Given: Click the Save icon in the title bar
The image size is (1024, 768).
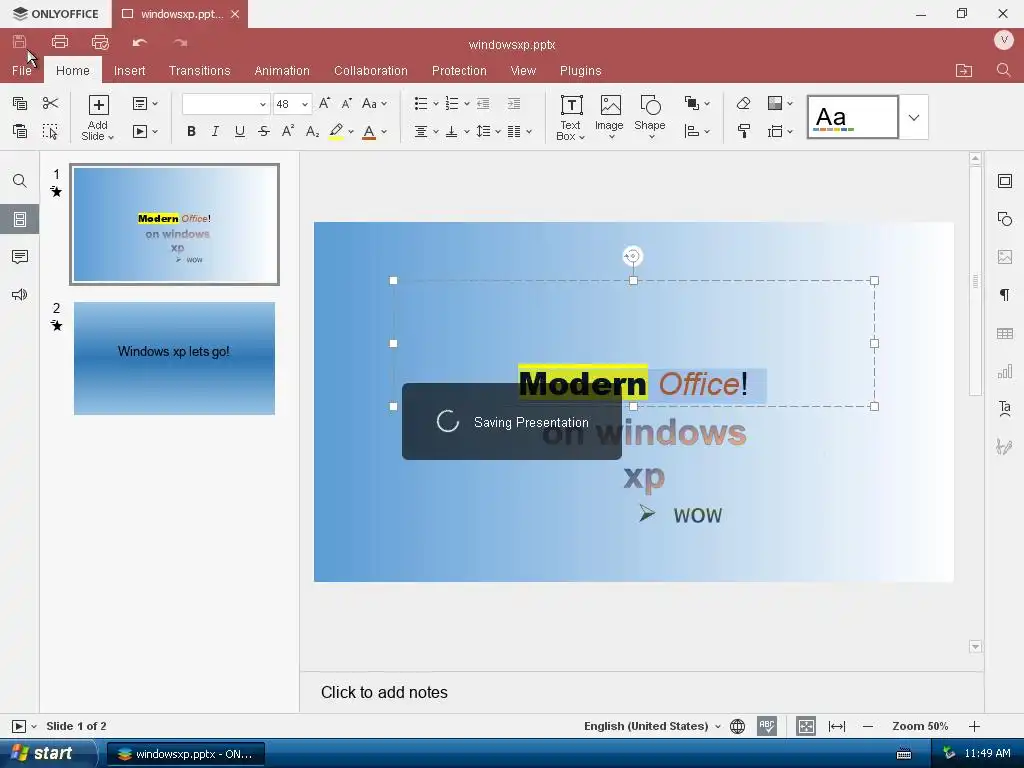Looking at the screenshot, I should (x=20, y=42).
